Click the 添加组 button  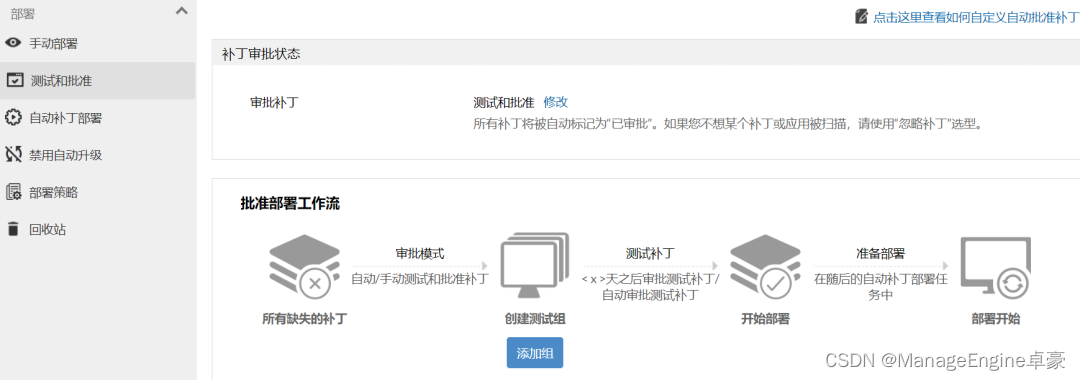click(535, 353)
